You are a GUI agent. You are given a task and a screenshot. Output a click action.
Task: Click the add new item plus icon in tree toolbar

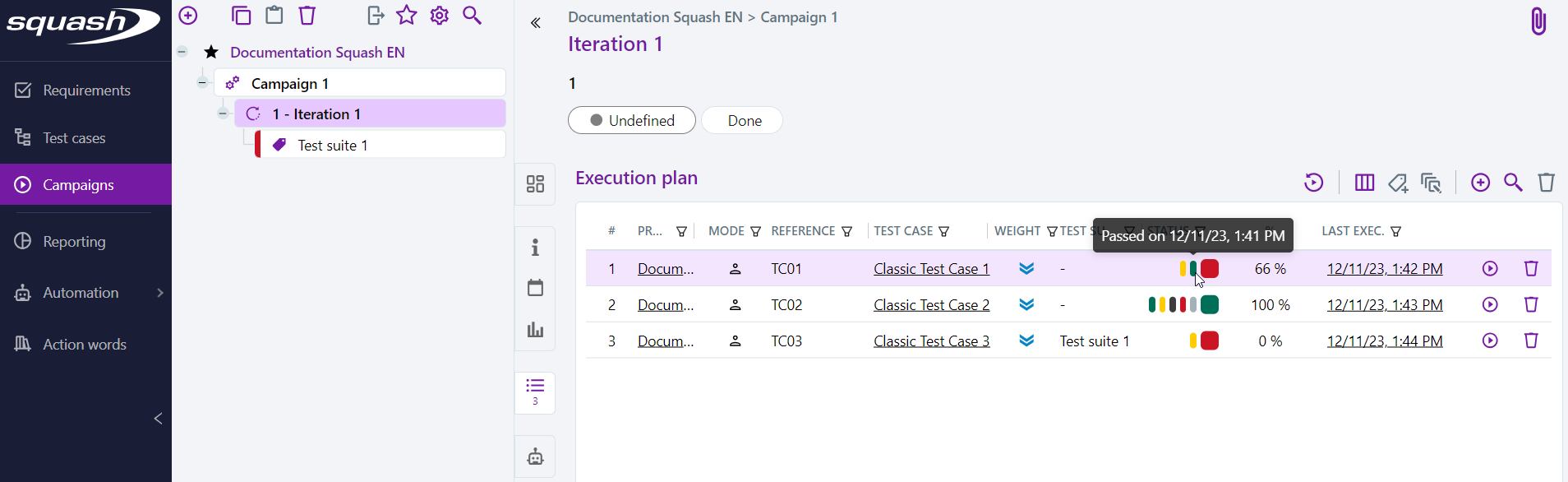tap(188, 16)
